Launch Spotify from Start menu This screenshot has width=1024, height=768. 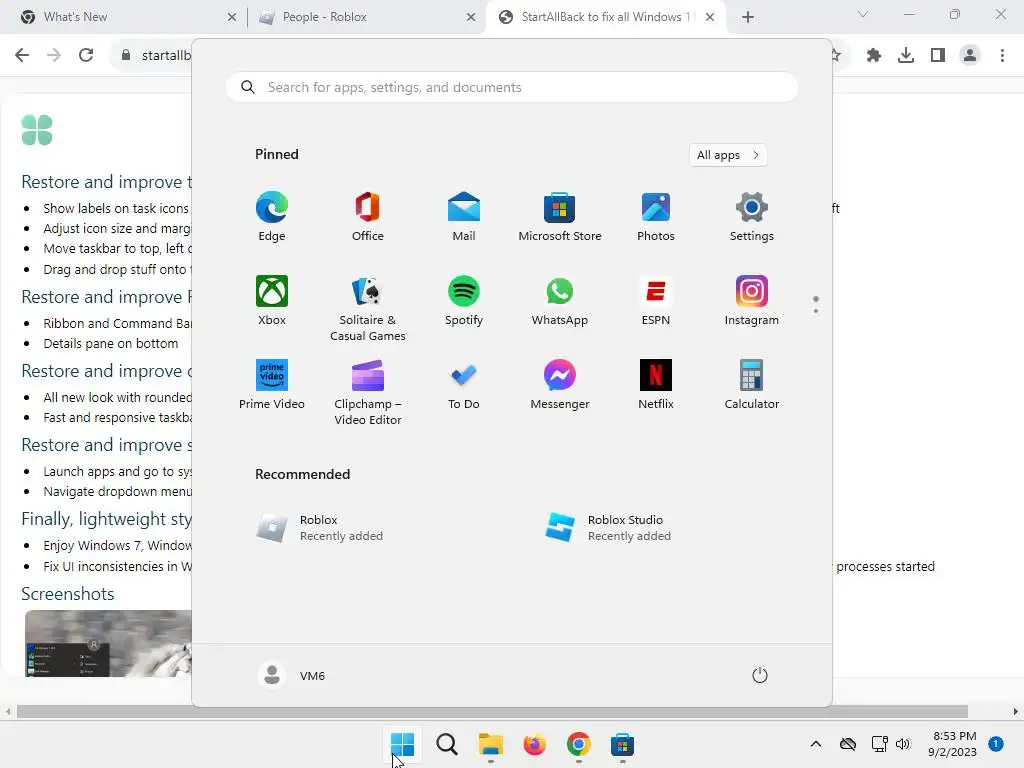pyautogui.click(x=464, y=300)
